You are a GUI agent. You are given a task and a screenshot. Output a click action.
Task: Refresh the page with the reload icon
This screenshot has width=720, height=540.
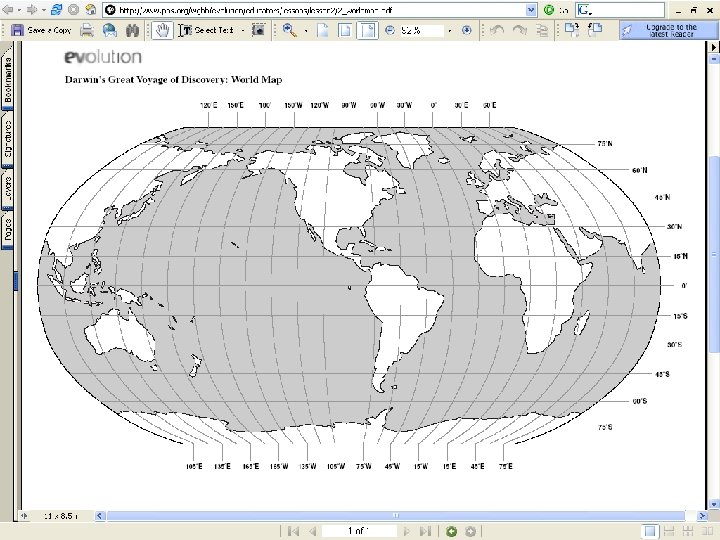[x=57, y=10]
